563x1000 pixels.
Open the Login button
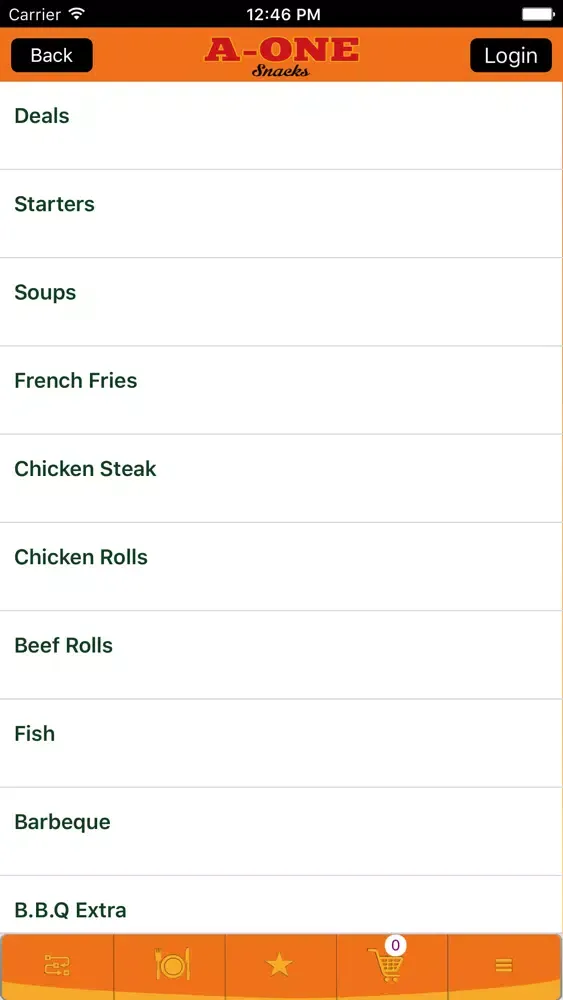click(511, 55)
